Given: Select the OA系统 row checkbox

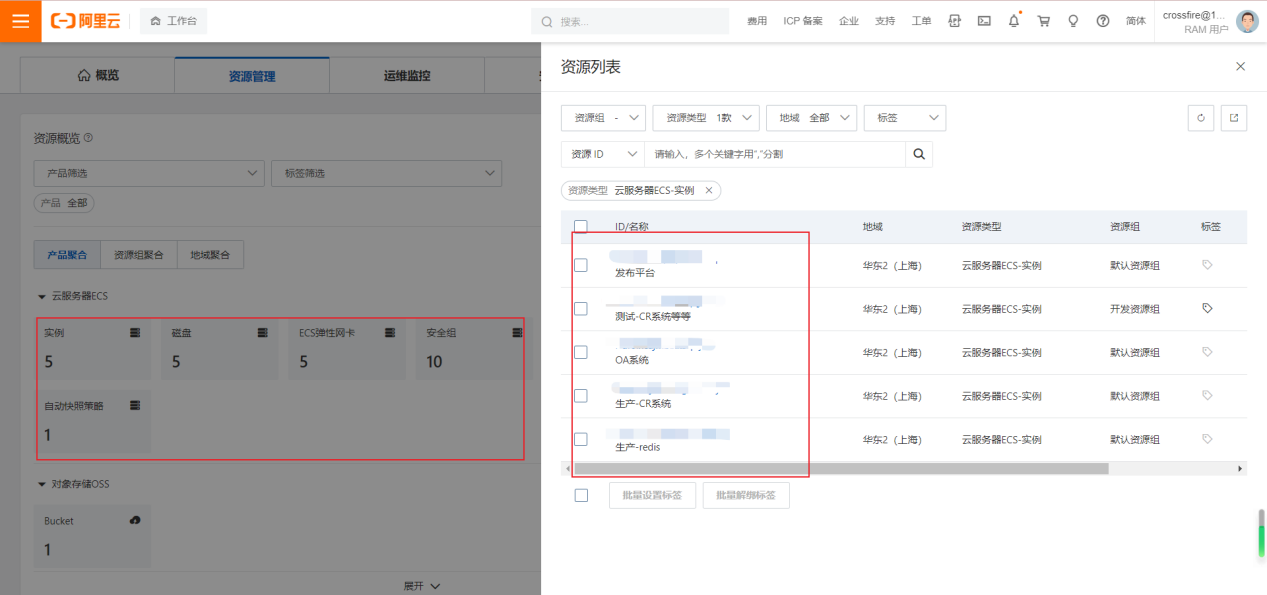Looking at the screenshot, I should 581,352.
